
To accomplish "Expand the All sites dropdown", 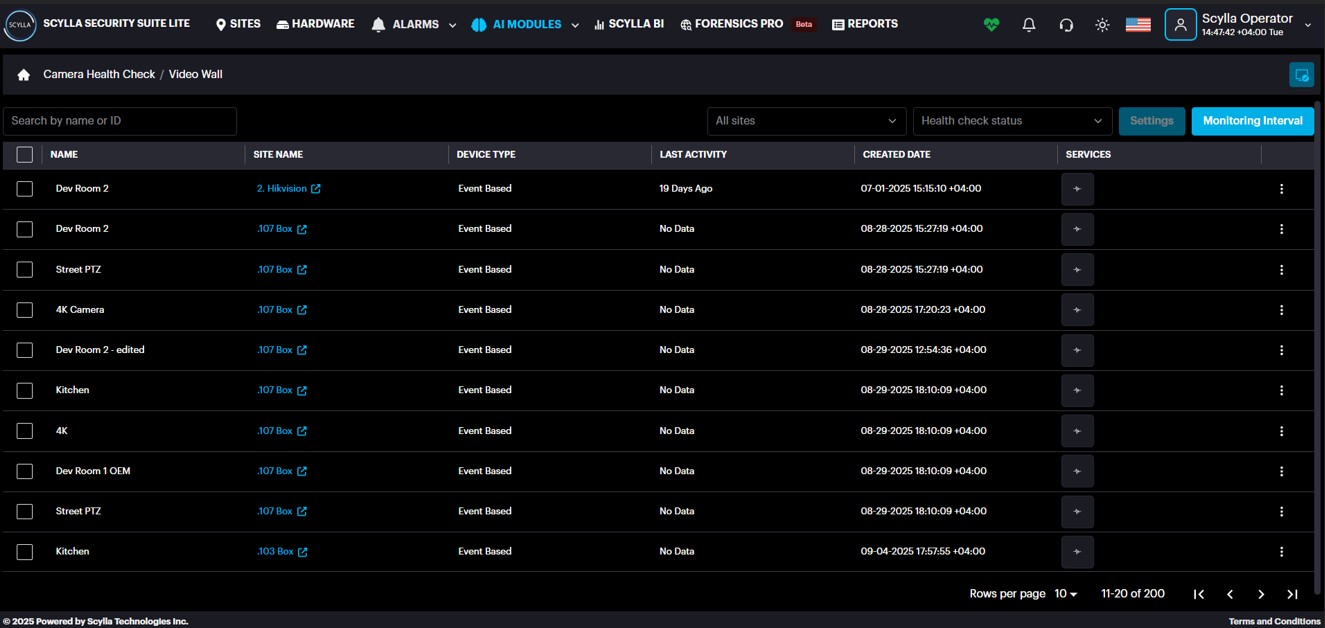I will [x=806, y=121].
